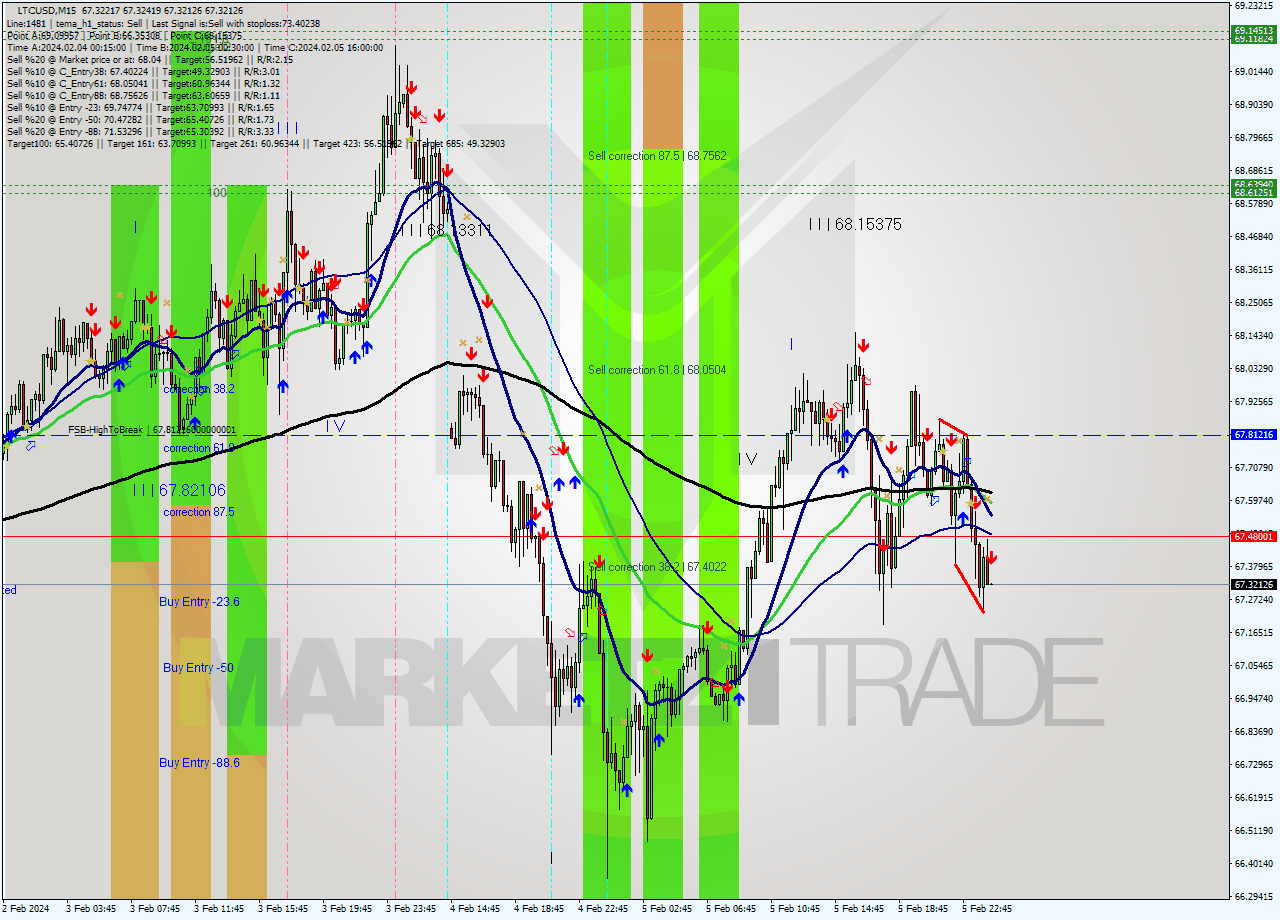The image size is (1280, 920).
Task: Click the '| | | 68.15375' wave label
Action: tap(855, 225)
